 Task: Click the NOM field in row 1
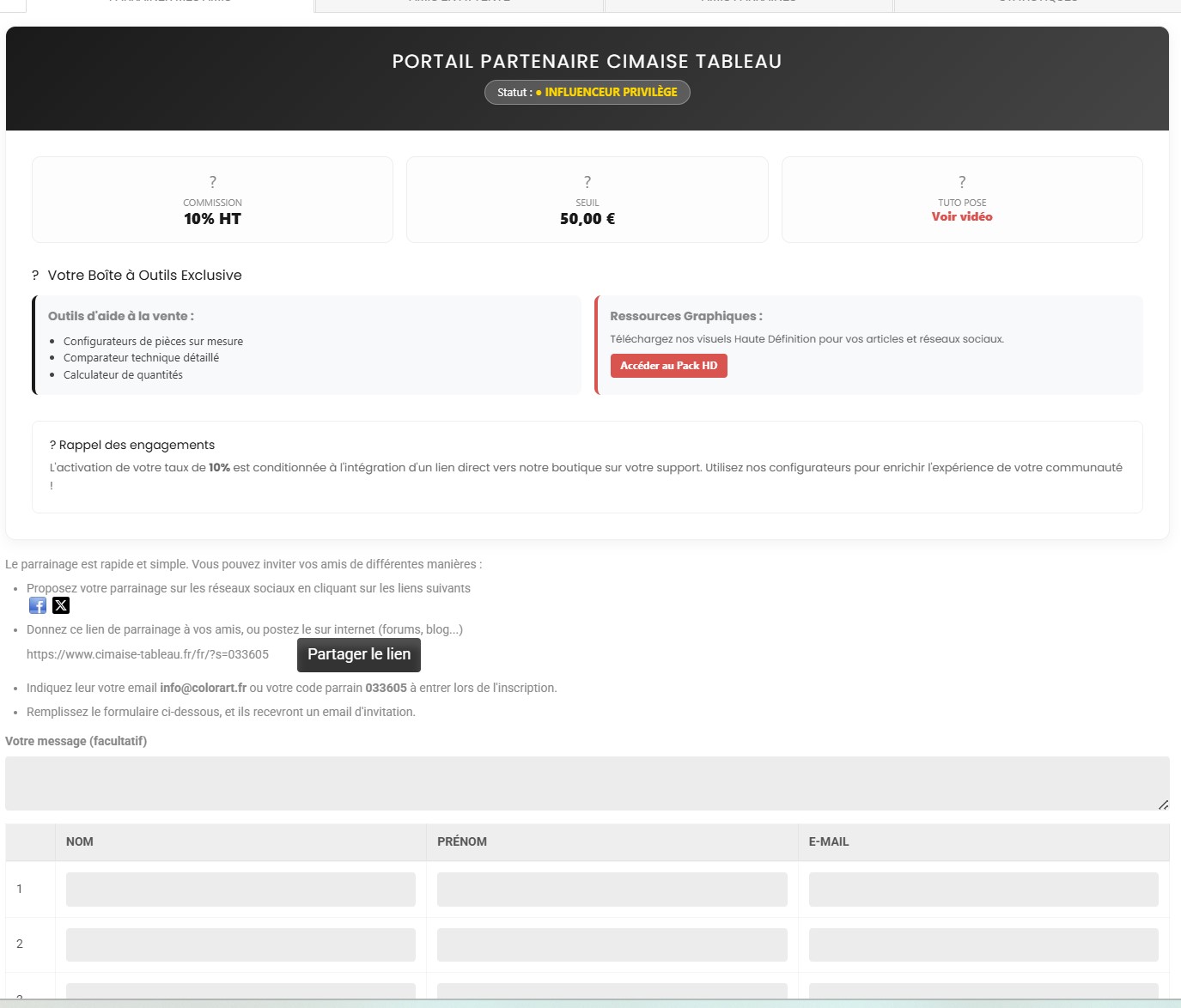[240, 890]
